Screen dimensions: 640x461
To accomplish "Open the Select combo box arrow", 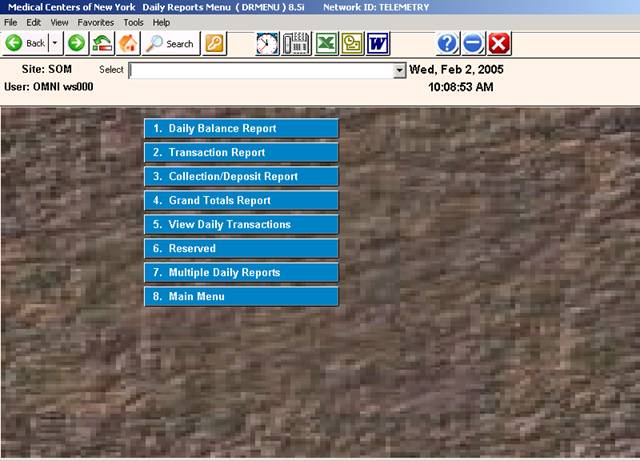I will (399, 71).
